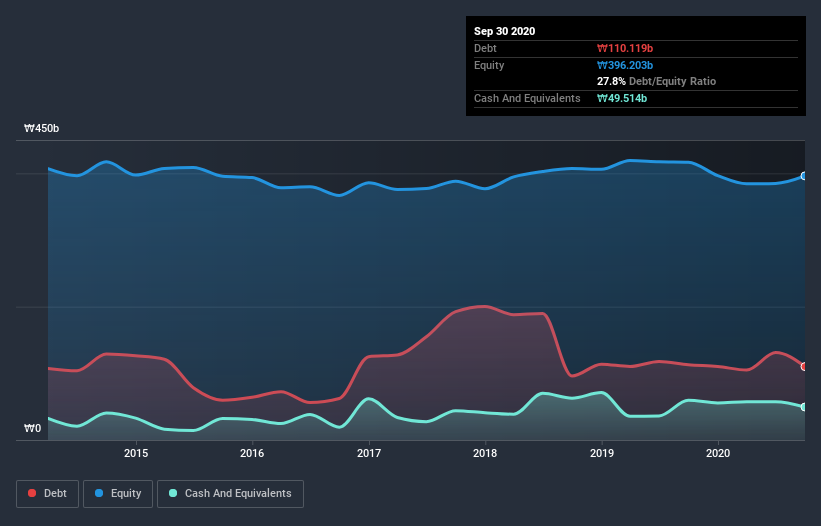Click the 27.8% Debt/Equity Ratio text

click(x=657, y=81)
